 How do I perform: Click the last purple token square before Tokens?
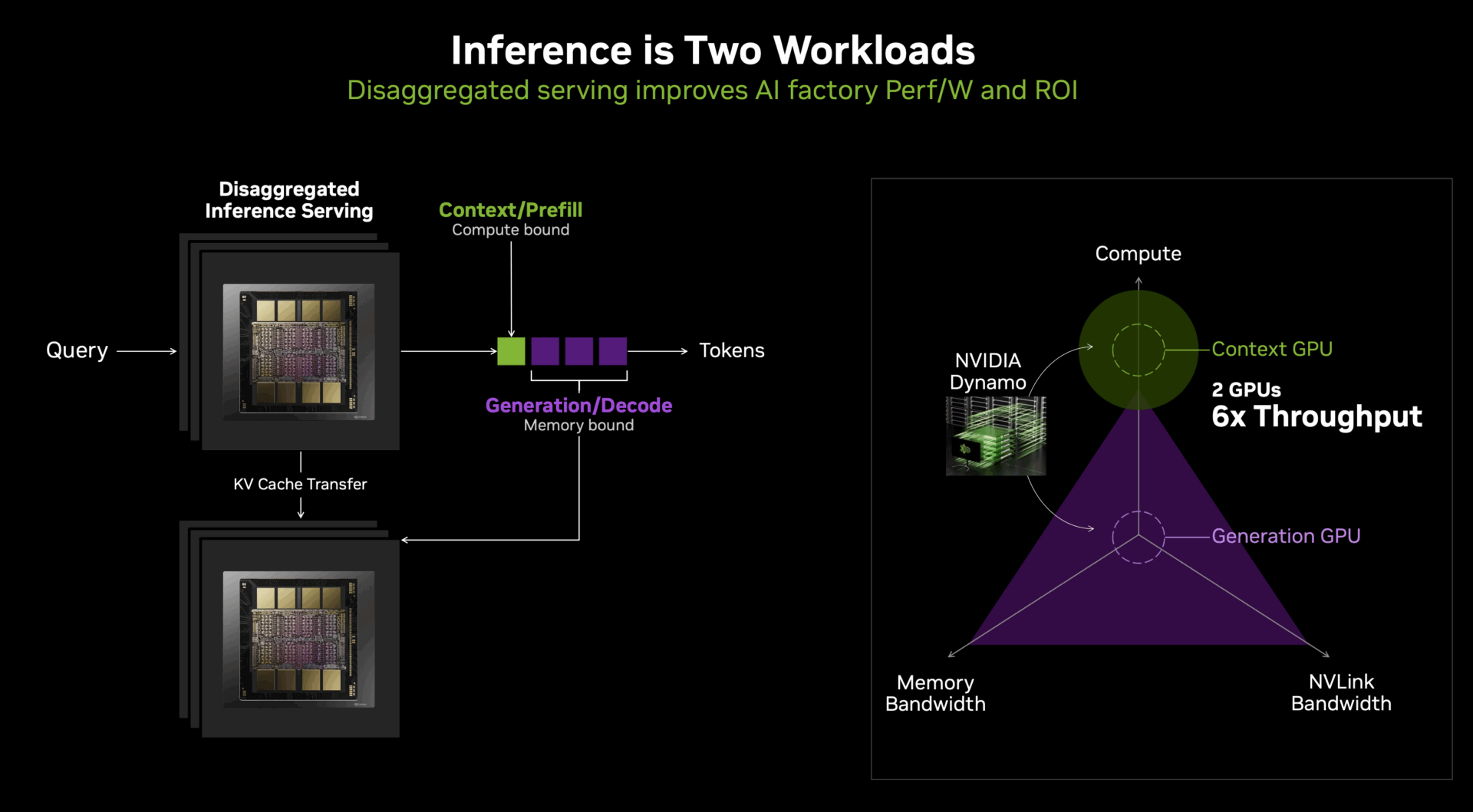tap(612, 351)
